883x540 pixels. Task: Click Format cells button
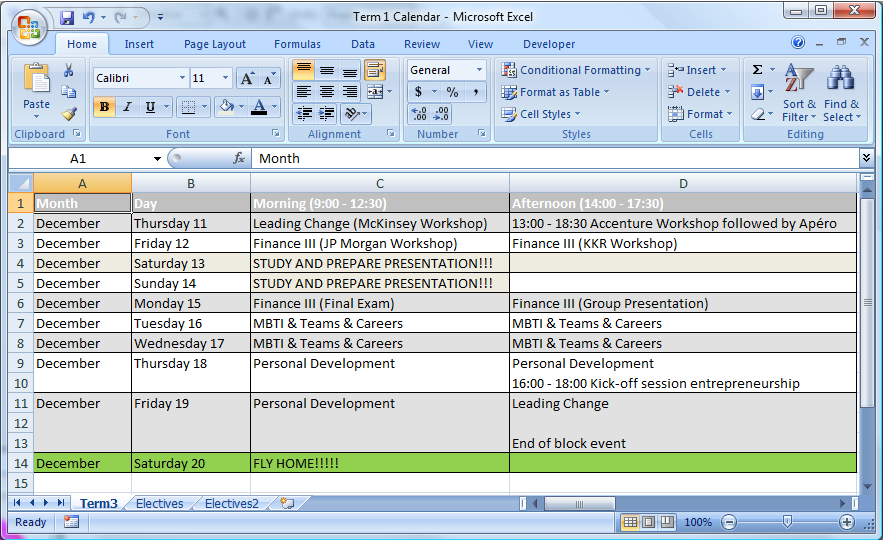(700, 114)
